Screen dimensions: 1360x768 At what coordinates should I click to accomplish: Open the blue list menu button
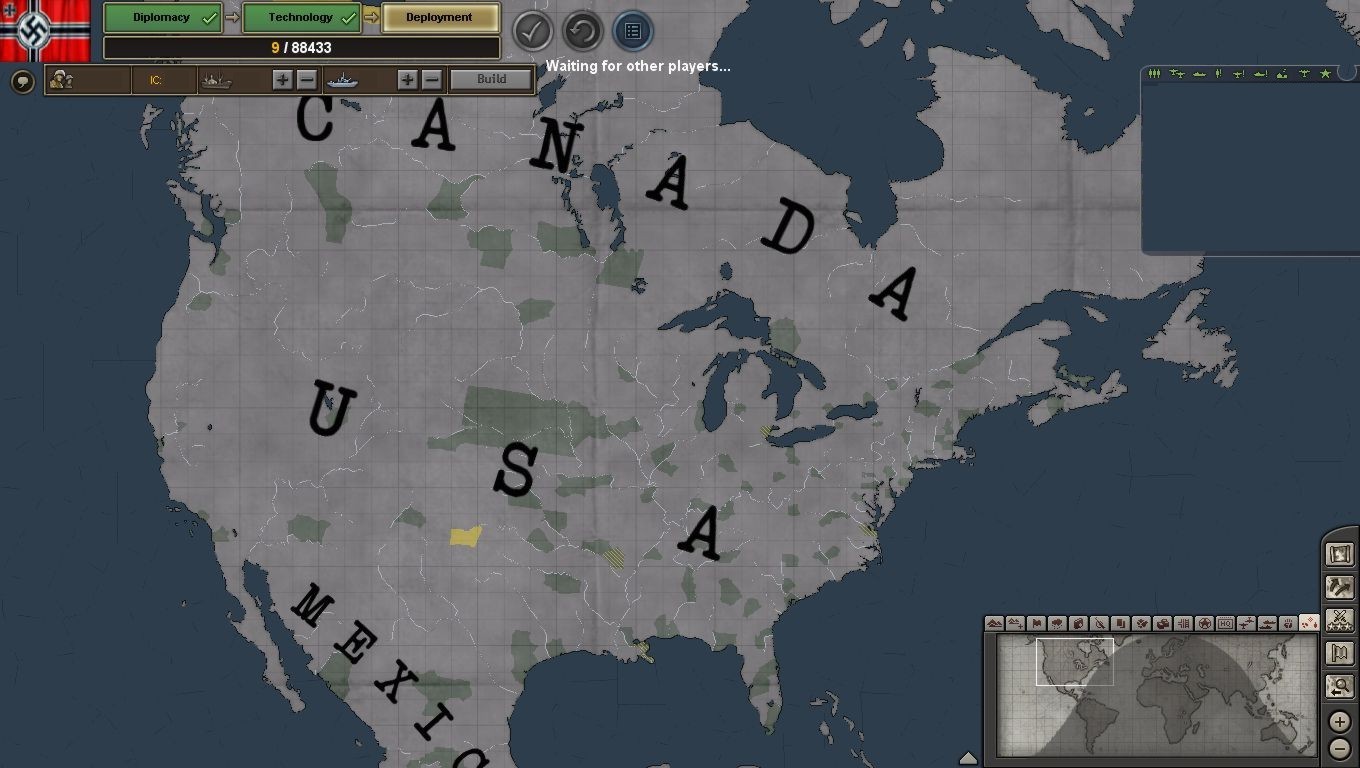click(632, 32)
